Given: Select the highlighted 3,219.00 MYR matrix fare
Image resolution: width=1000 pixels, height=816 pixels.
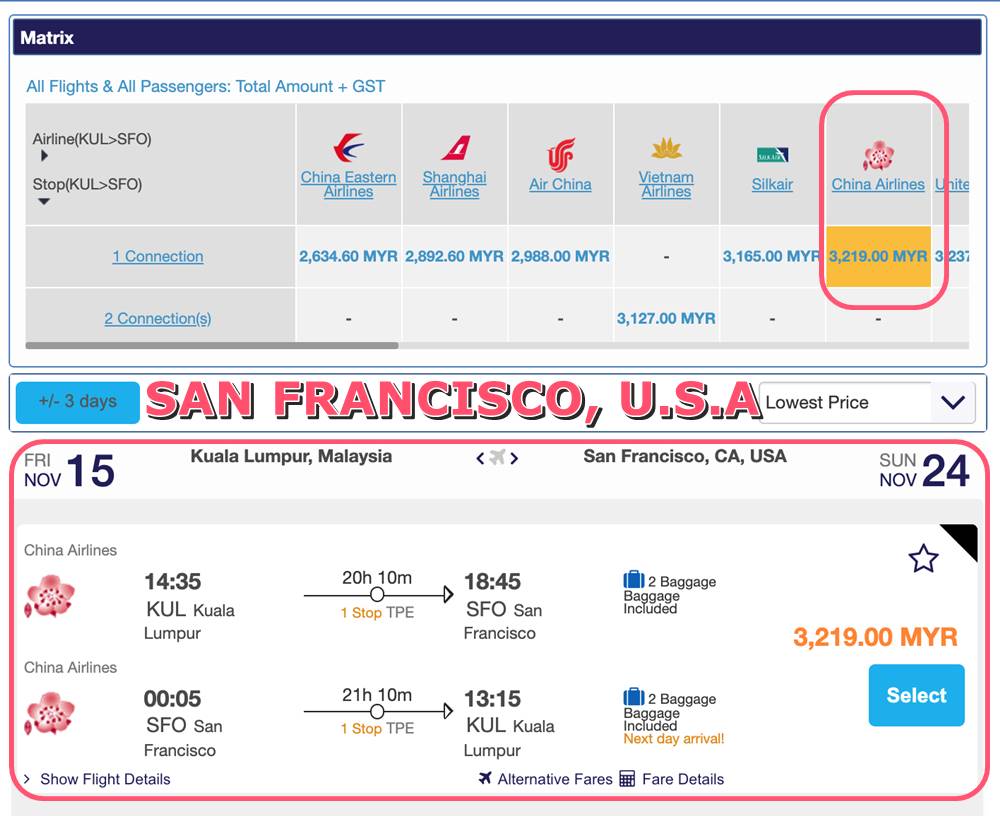Looking at the screenshot, I should 878,256.
